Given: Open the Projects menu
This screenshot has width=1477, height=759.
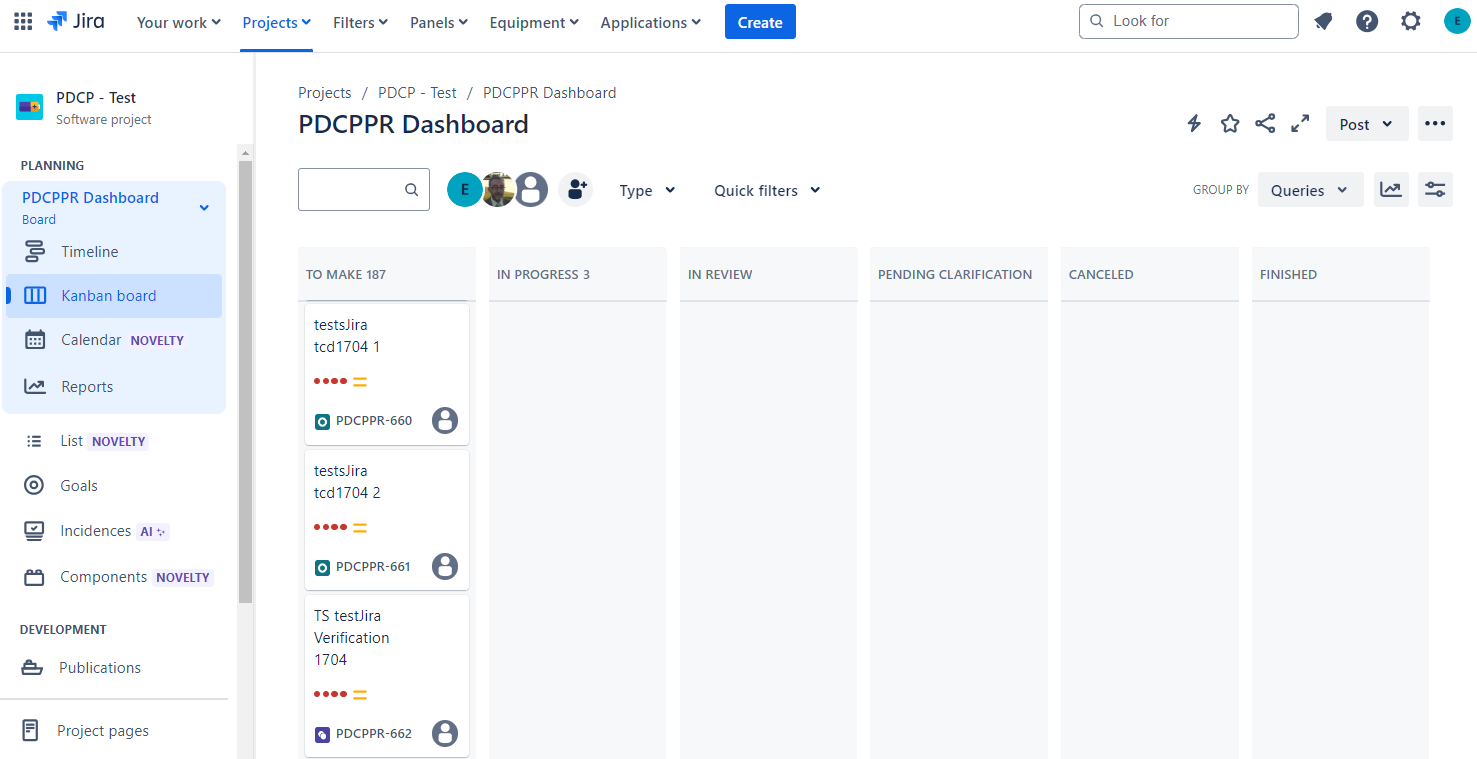Looking at the screenshot, I should tap(276, 21).
